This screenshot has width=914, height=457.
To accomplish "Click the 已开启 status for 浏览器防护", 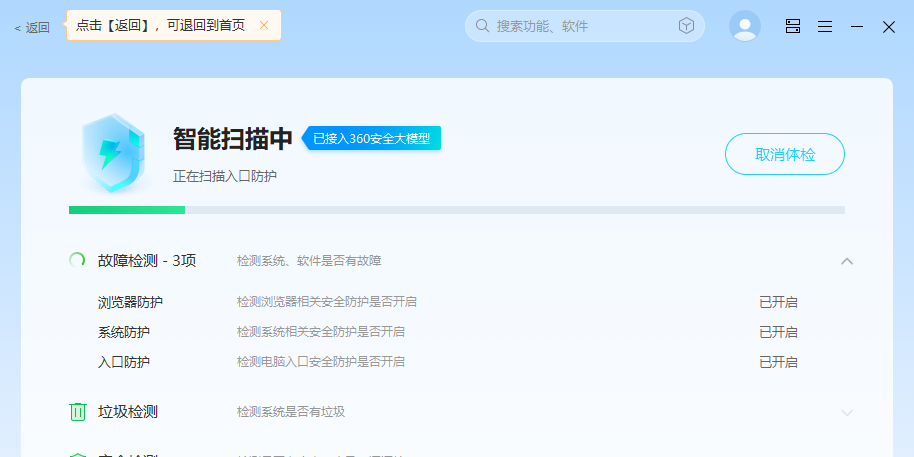I will pos(778,302).
